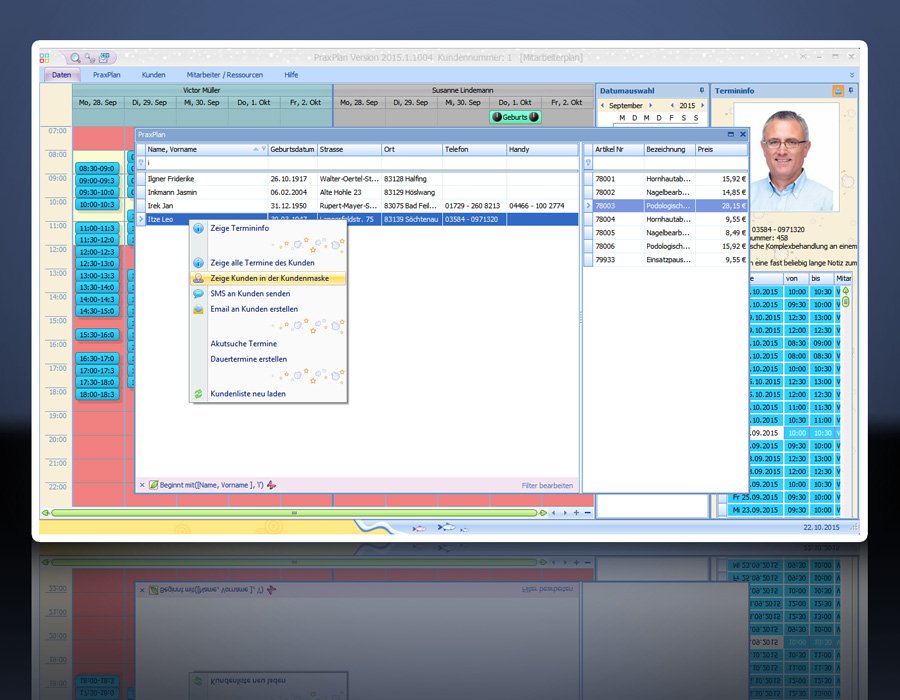
Task: Go to previous month before September
Action: [x=602, y=106]
